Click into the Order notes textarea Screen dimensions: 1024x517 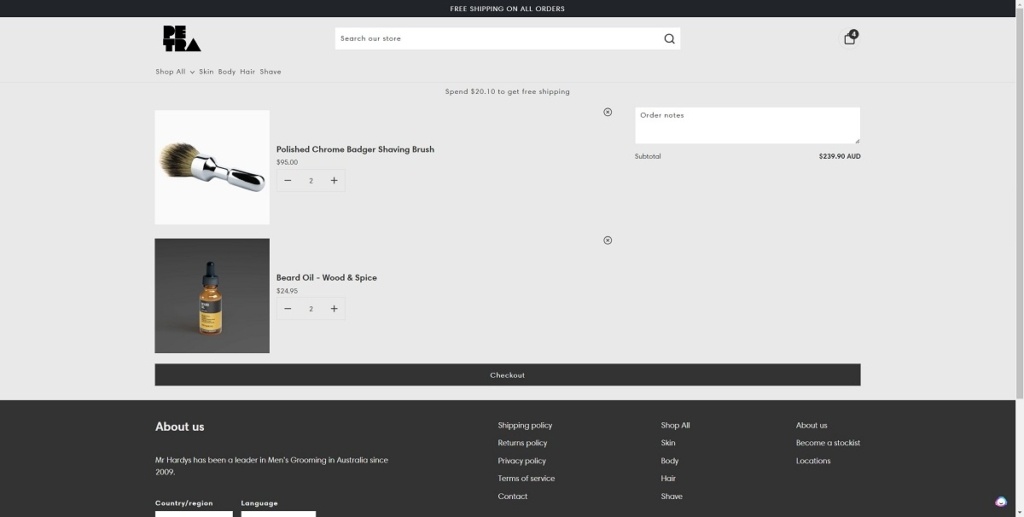(x=746, y=126)
